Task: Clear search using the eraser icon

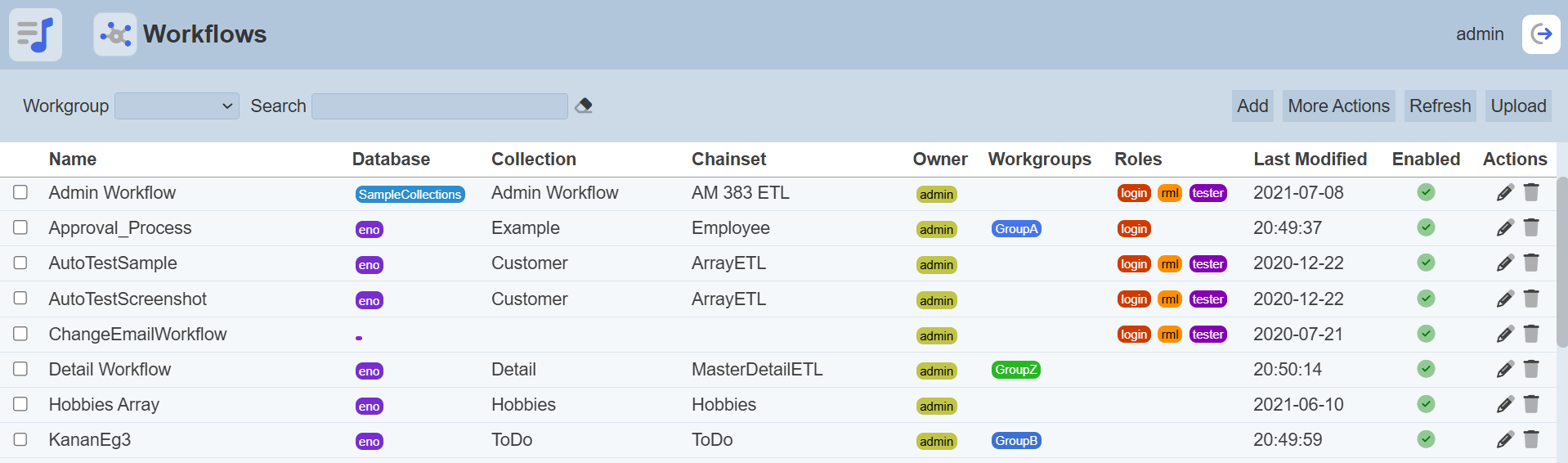Action: [x=584, y=106]
